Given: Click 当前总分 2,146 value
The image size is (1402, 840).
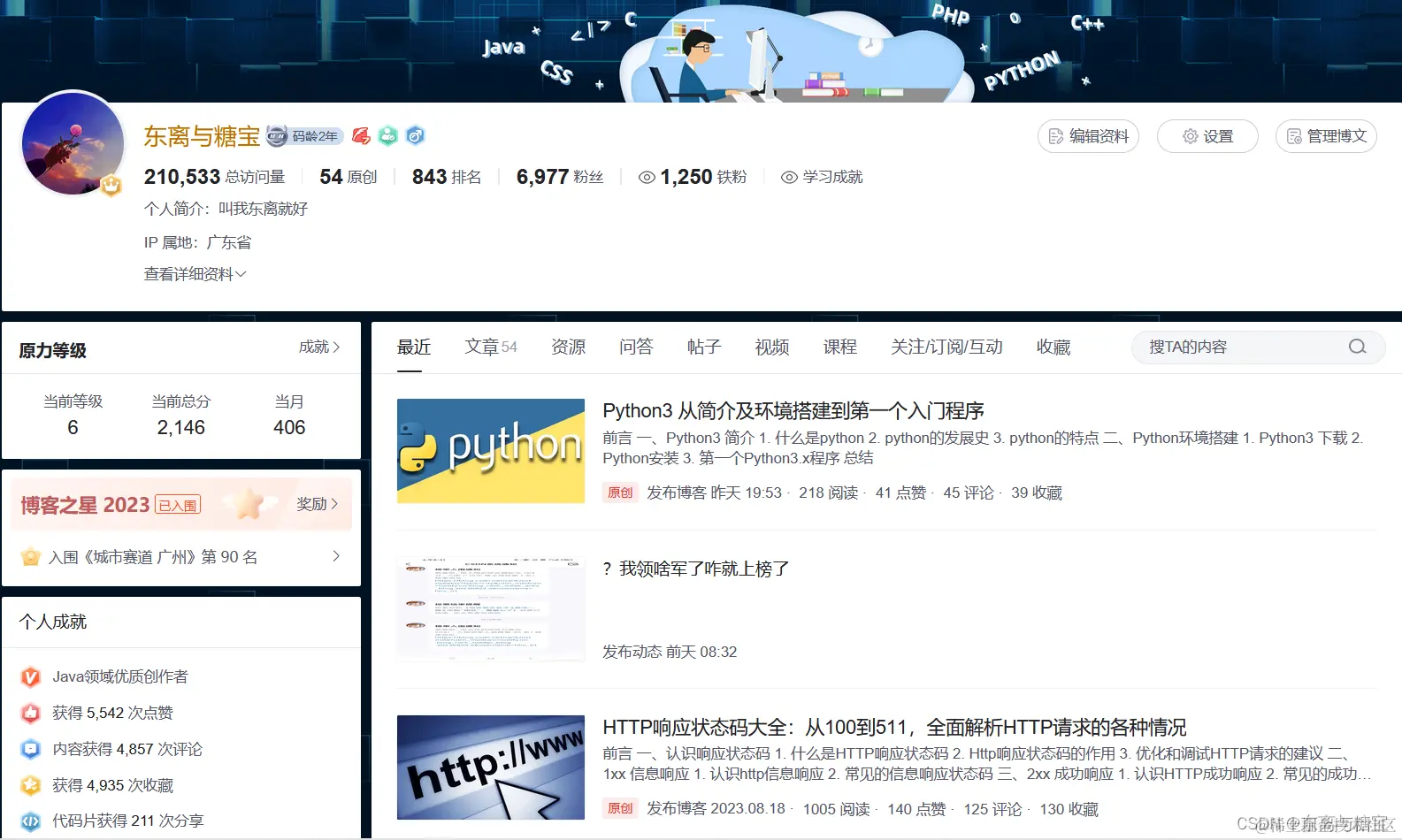Looking at the screenshot, I should 181,428.
